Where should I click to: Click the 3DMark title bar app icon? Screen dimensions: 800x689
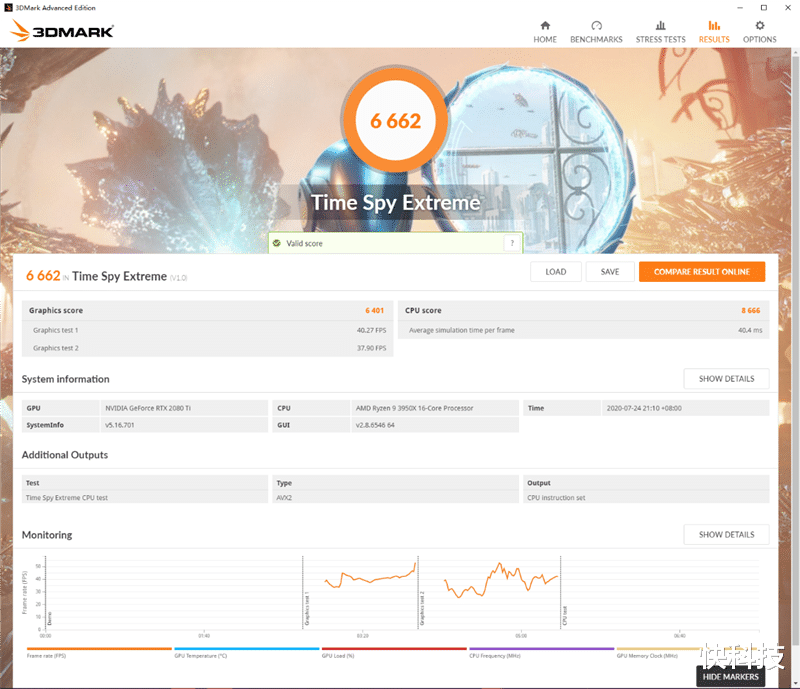click(8, 8)
